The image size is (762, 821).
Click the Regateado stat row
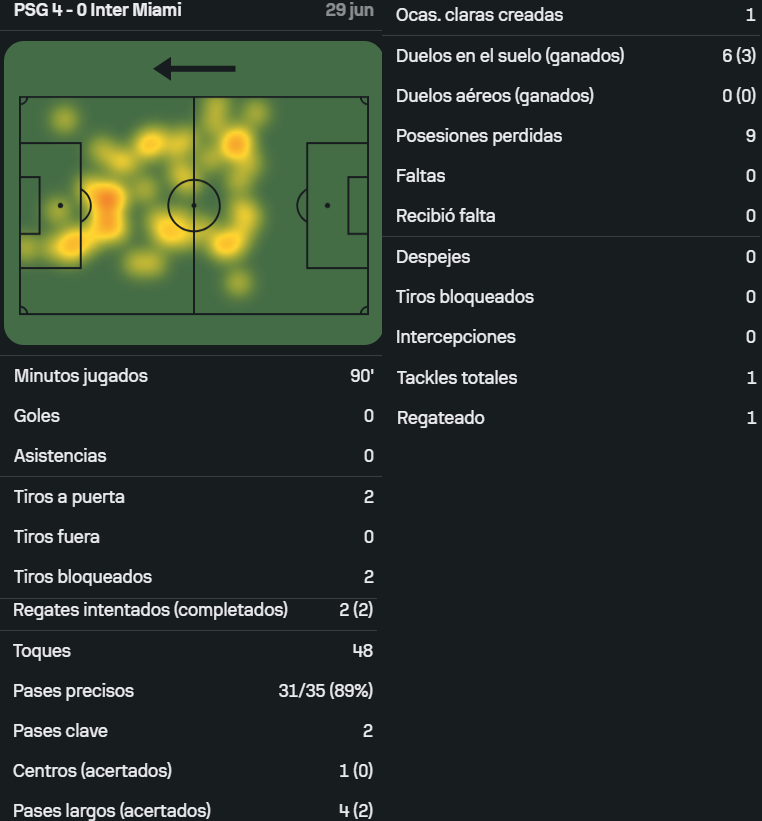(572, 418)
